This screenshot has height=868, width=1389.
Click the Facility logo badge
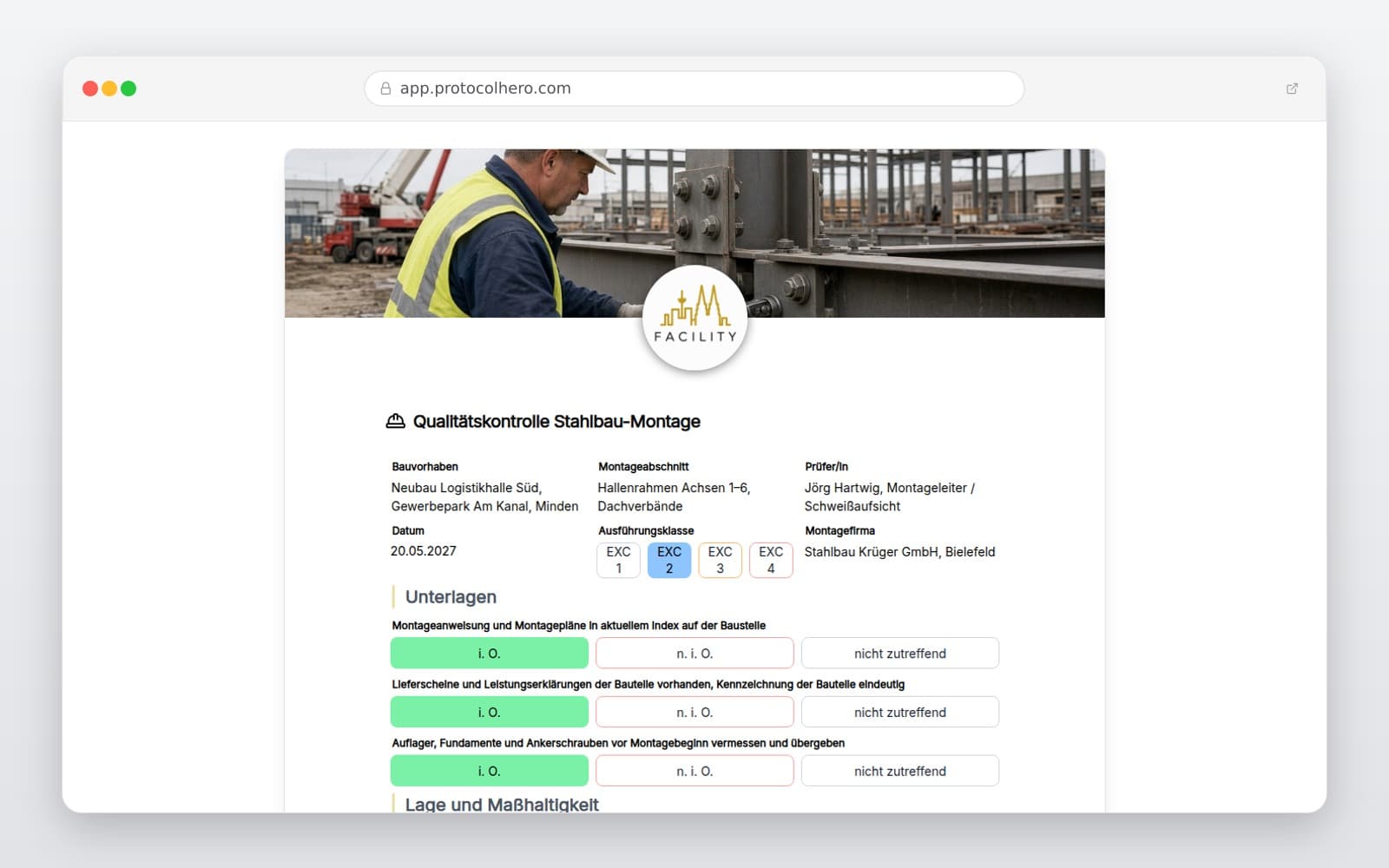coord(694,318)
